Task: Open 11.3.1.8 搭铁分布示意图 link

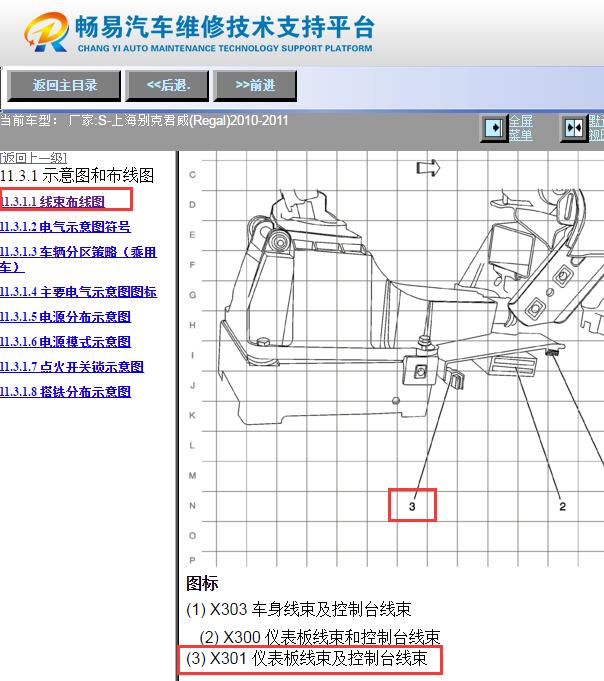Action: (x=65, y=392)
